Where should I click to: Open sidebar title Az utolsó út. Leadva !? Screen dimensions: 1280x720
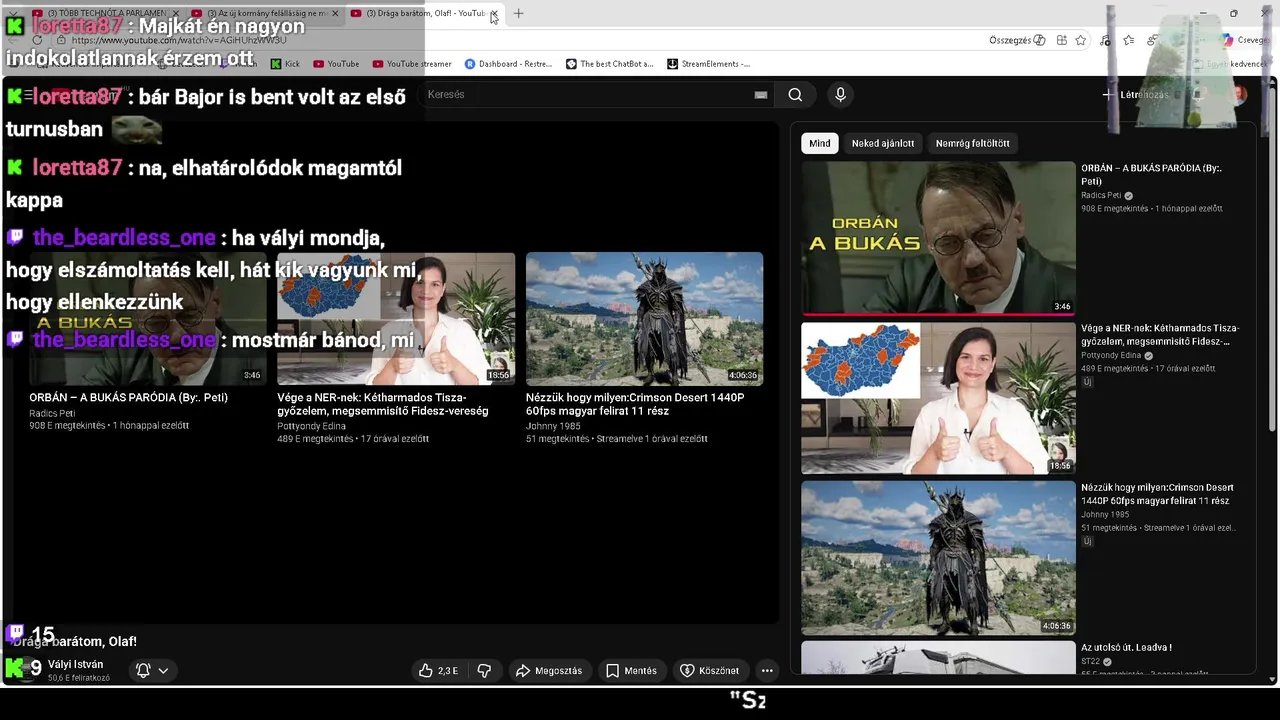(1126, 648)
